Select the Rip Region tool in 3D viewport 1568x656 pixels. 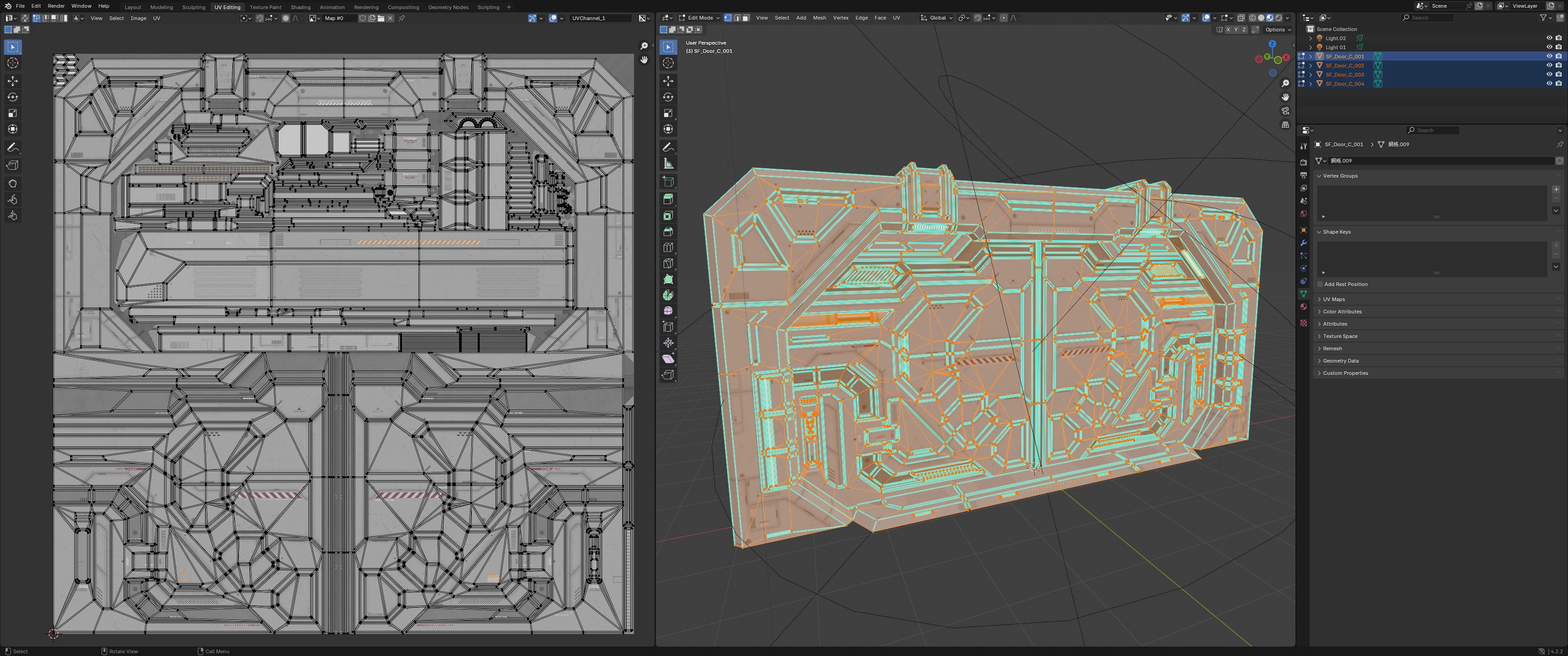(668, 375)
